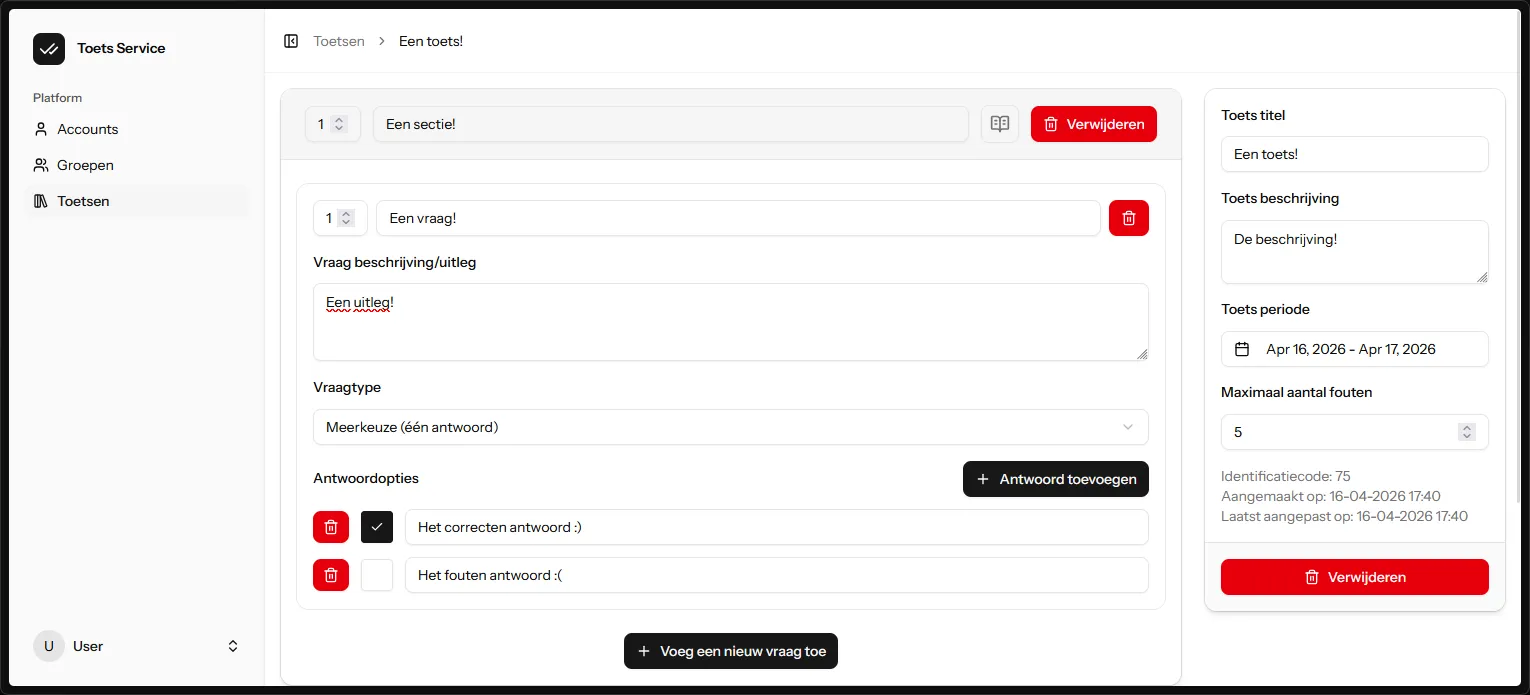This screenshot has height=695, width=1530.
Task: Expand the User account menu chevron
Action: 233,646
